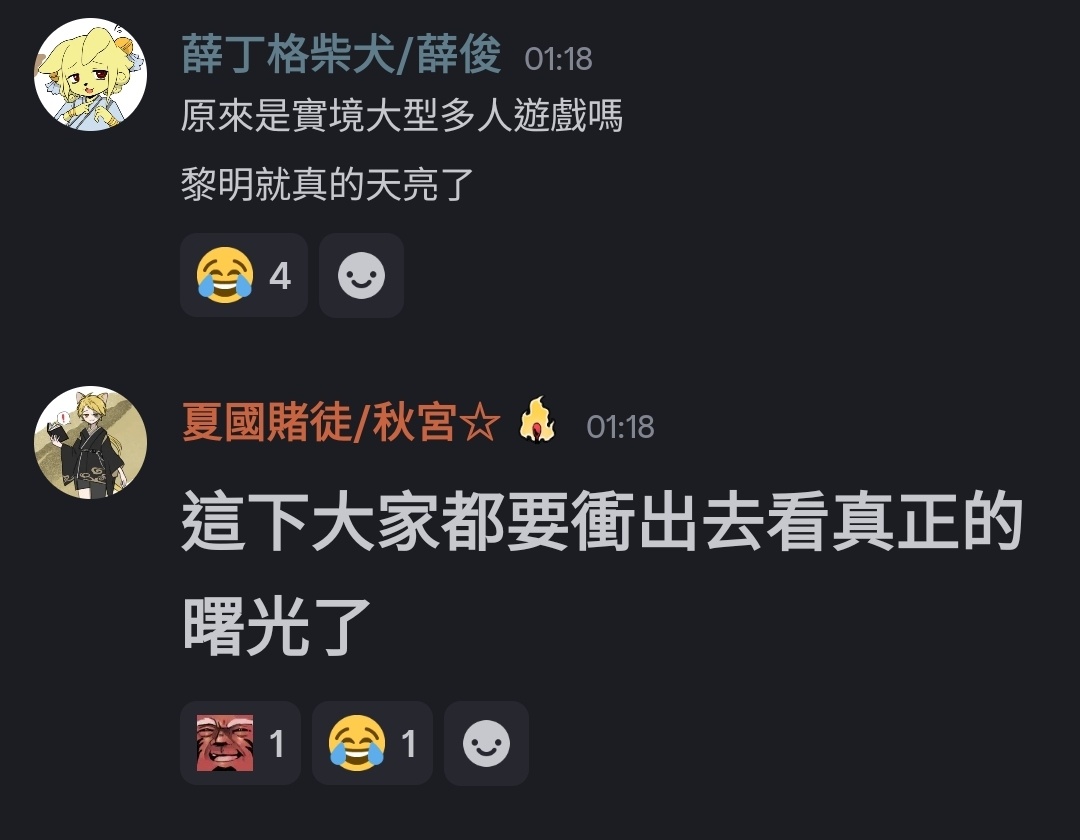The image size is (1080, 840).
Task: Open profile via username 薛丁格柴犬/薛俊
Action: click(x=342, y=55)
